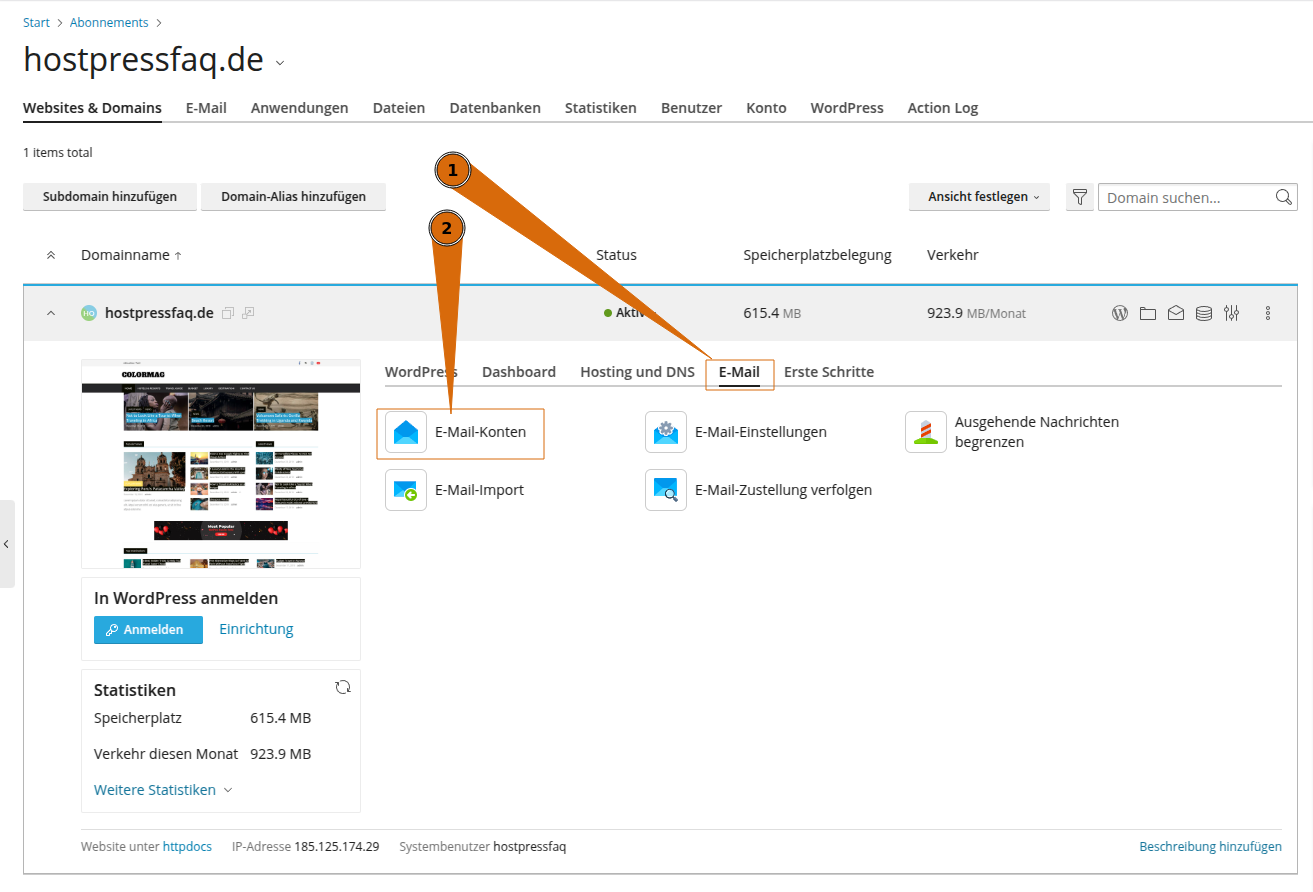This screenshot has width=1313, height=892.
Task: Click the Status column header
Action: (616, 255)
